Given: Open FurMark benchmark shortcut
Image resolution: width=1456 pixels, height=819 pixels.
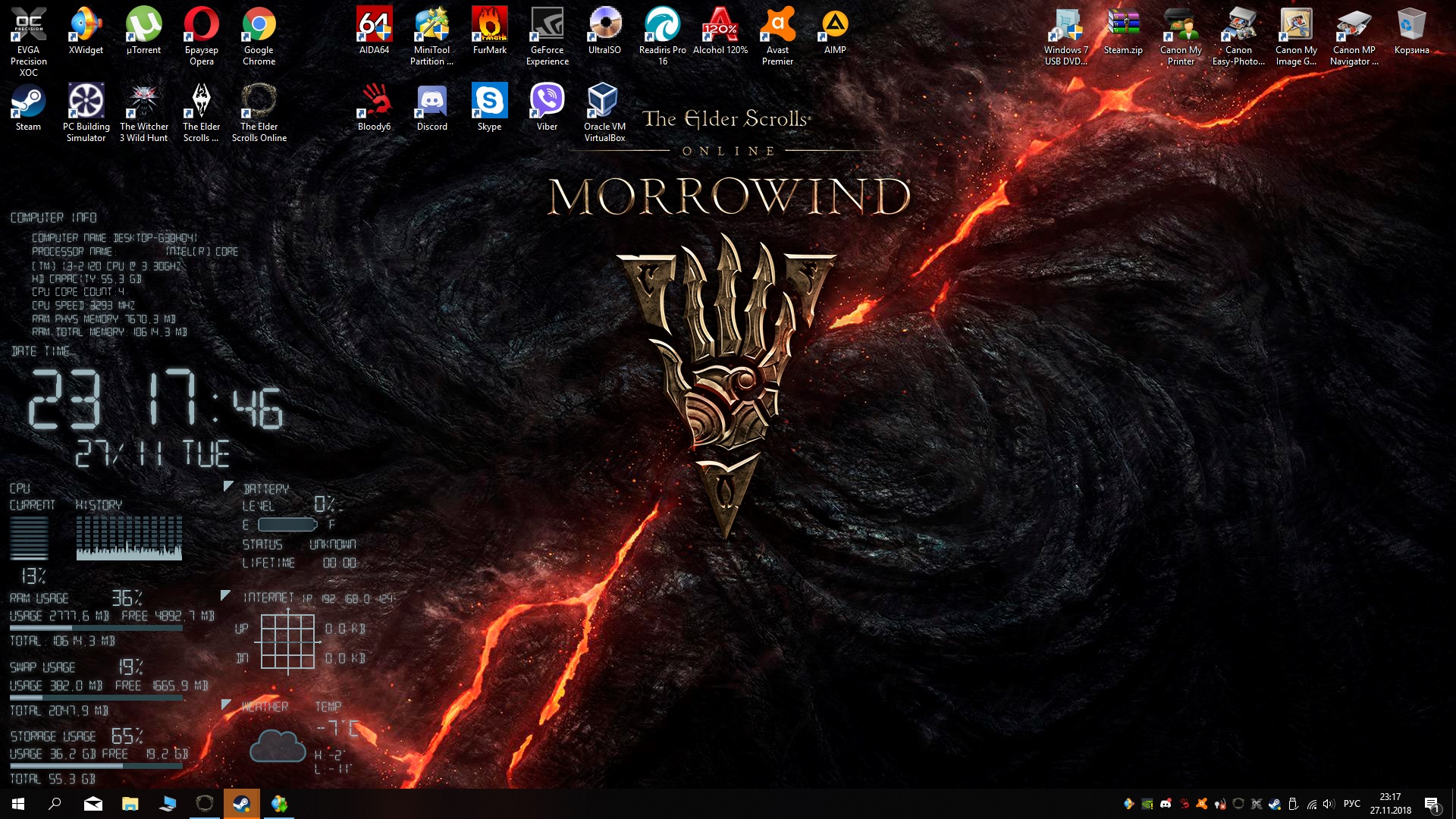Looking at the screenshot, I should (489, 24).
